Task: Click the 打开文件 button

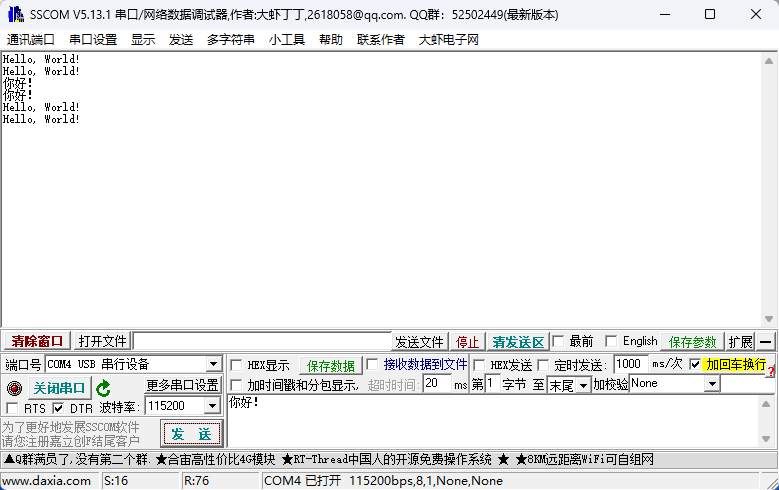Action: click(x=102, y=341)
